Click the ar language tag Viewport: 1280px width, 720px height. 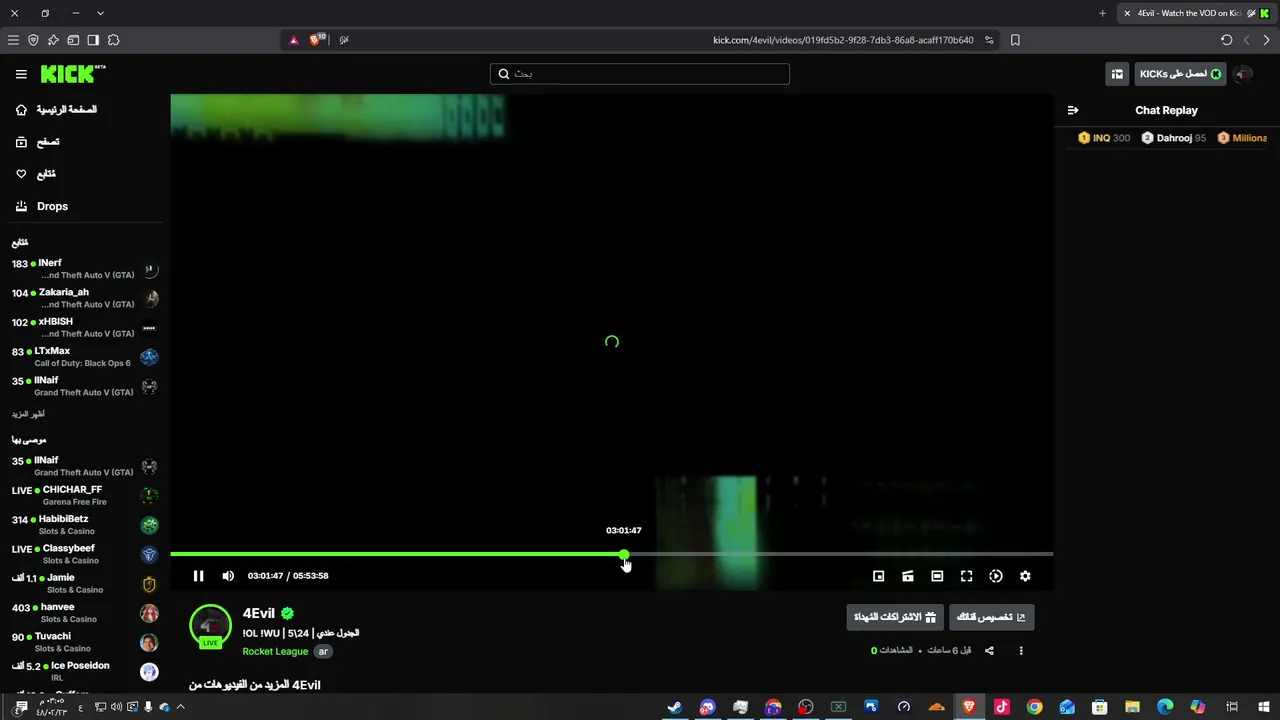(323, 651)
